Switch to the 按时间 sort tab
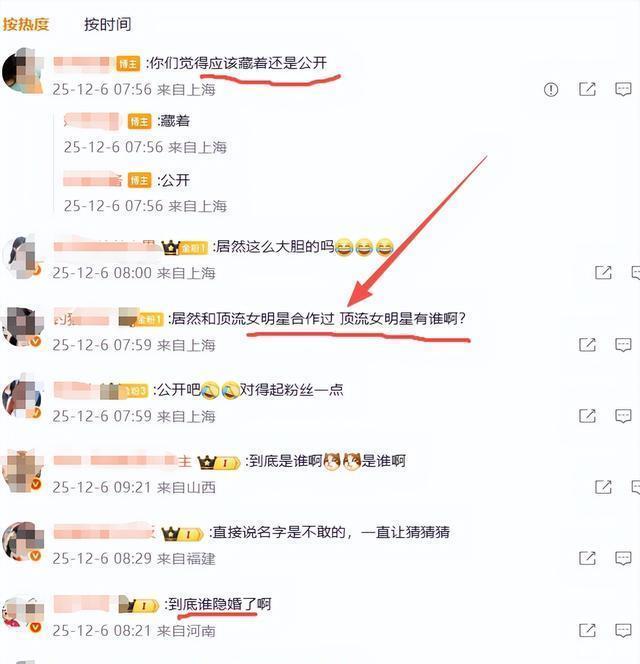This screenshot has height=664, width=640. 108,24
